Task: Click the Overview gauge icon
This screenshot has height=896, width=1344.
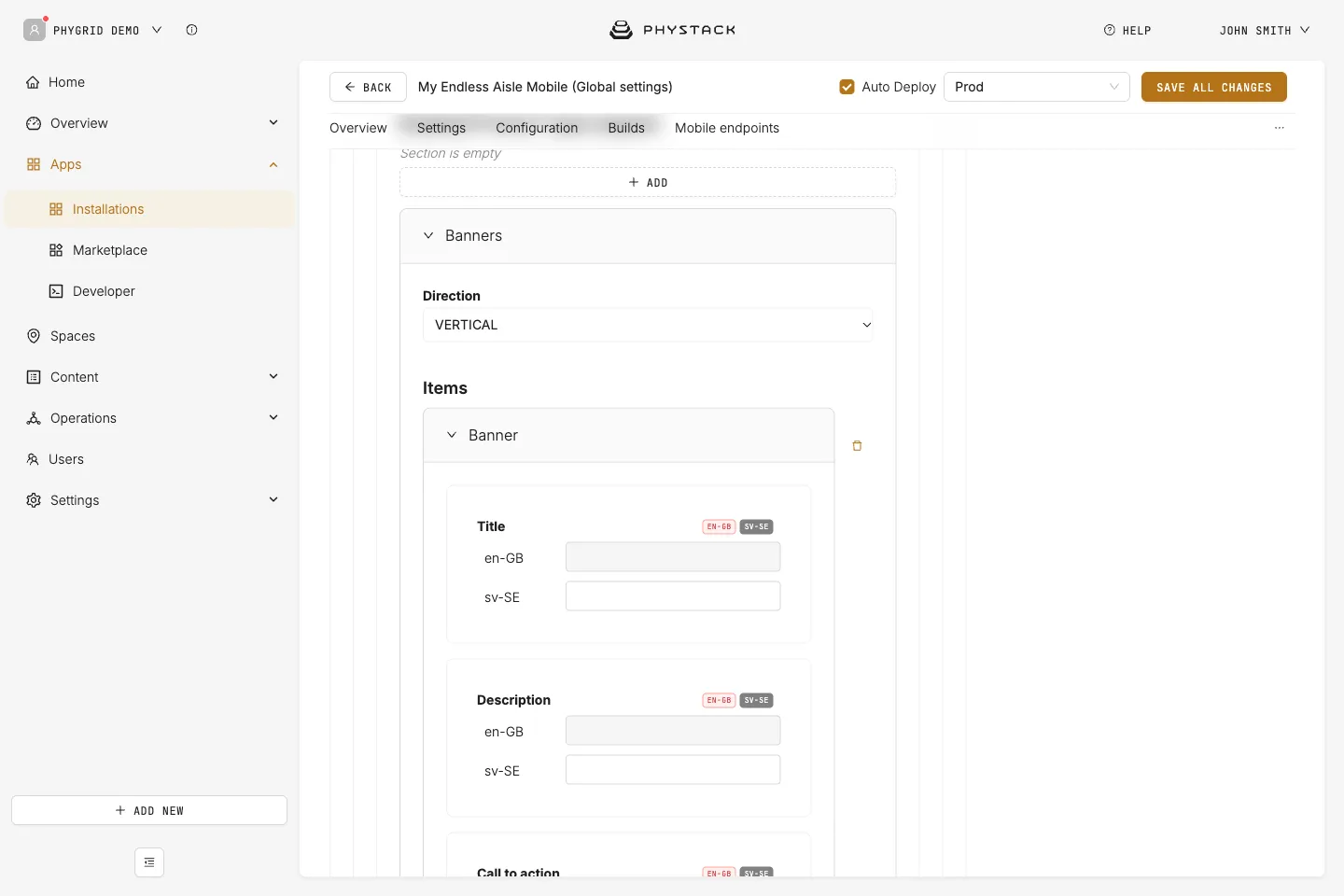Action: [x=34, y=123]
